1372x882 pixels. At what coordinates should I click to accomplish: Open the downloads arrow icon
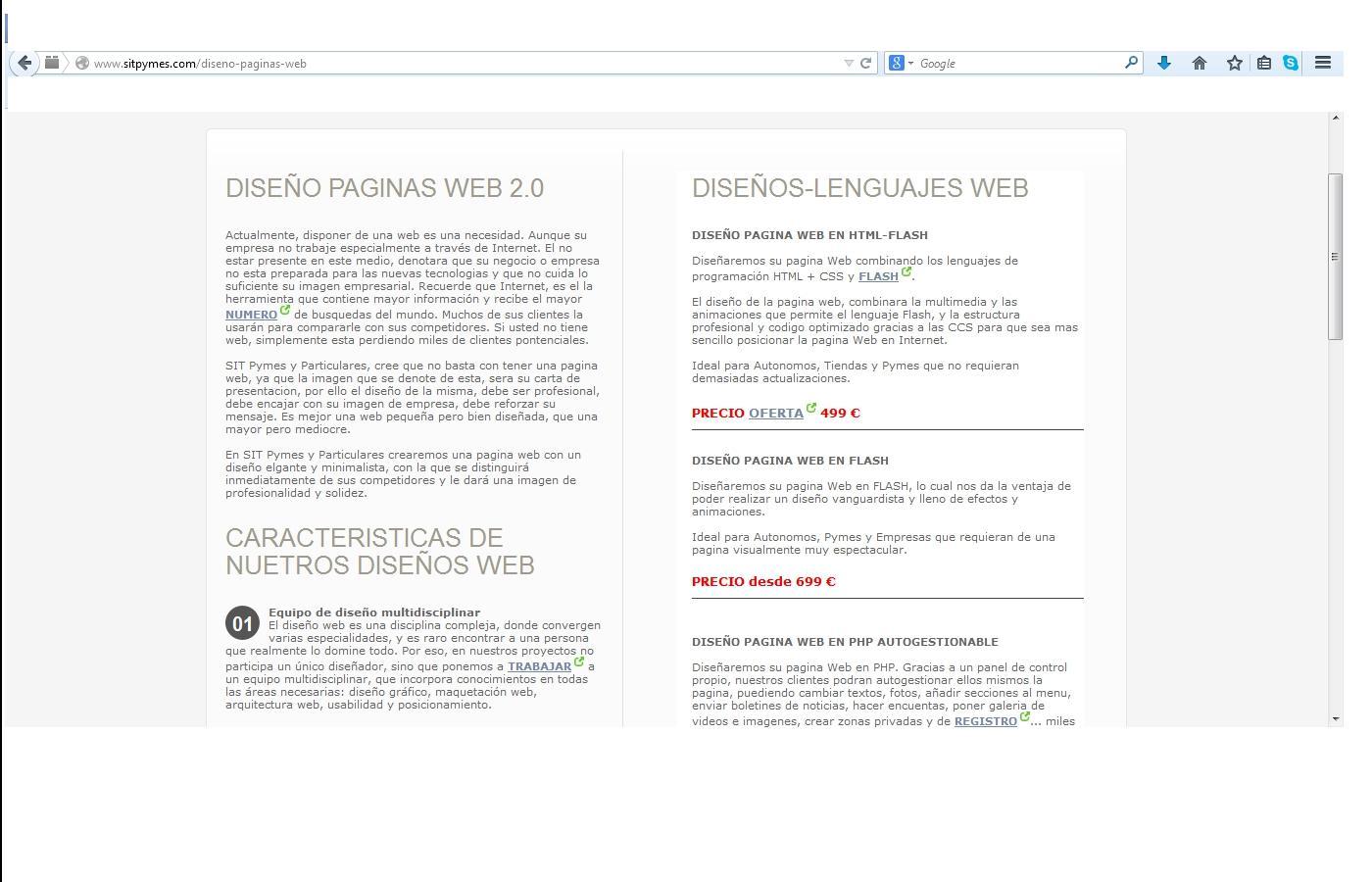coord(1164,63)
